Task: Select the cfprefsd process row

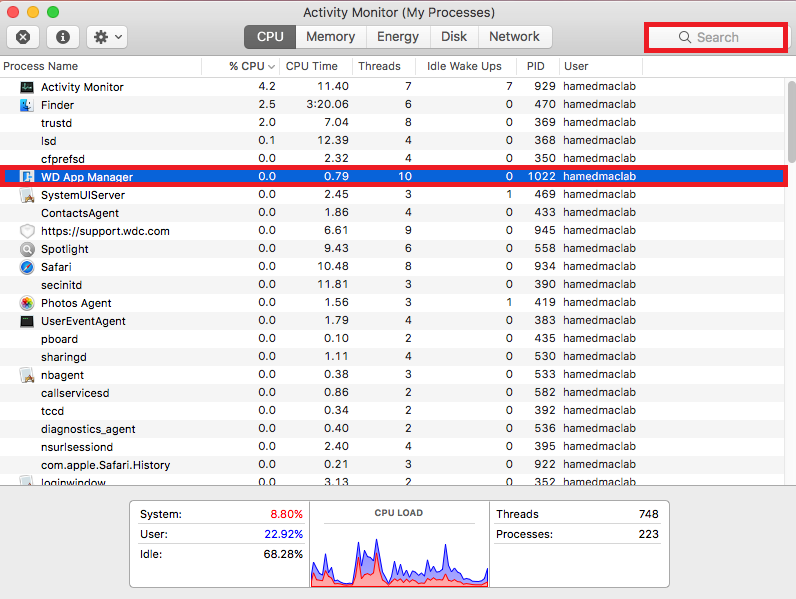Action: click(392, 159)
